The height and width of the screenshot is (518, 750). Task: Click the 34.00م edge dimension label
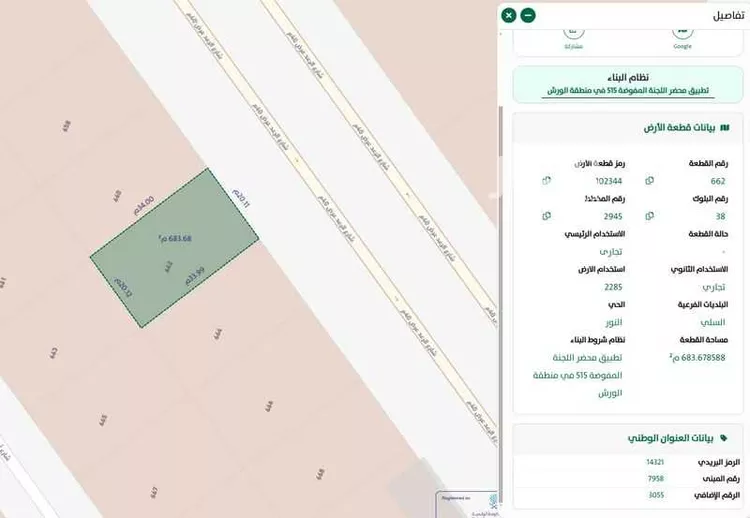tap(143, 205)
